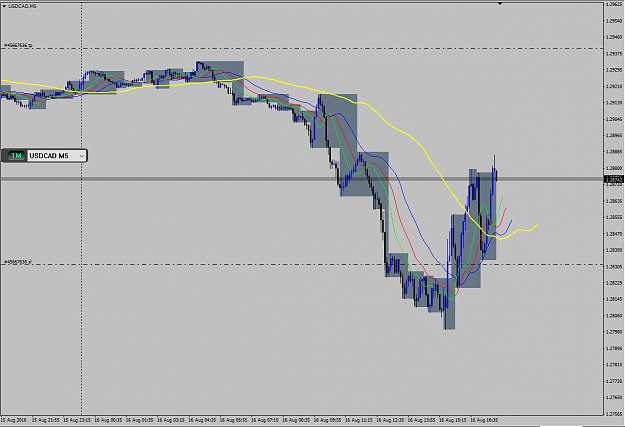Click the 1.28885 price scale label
Viewport: 625px width, 427px height.
[614, 152]
